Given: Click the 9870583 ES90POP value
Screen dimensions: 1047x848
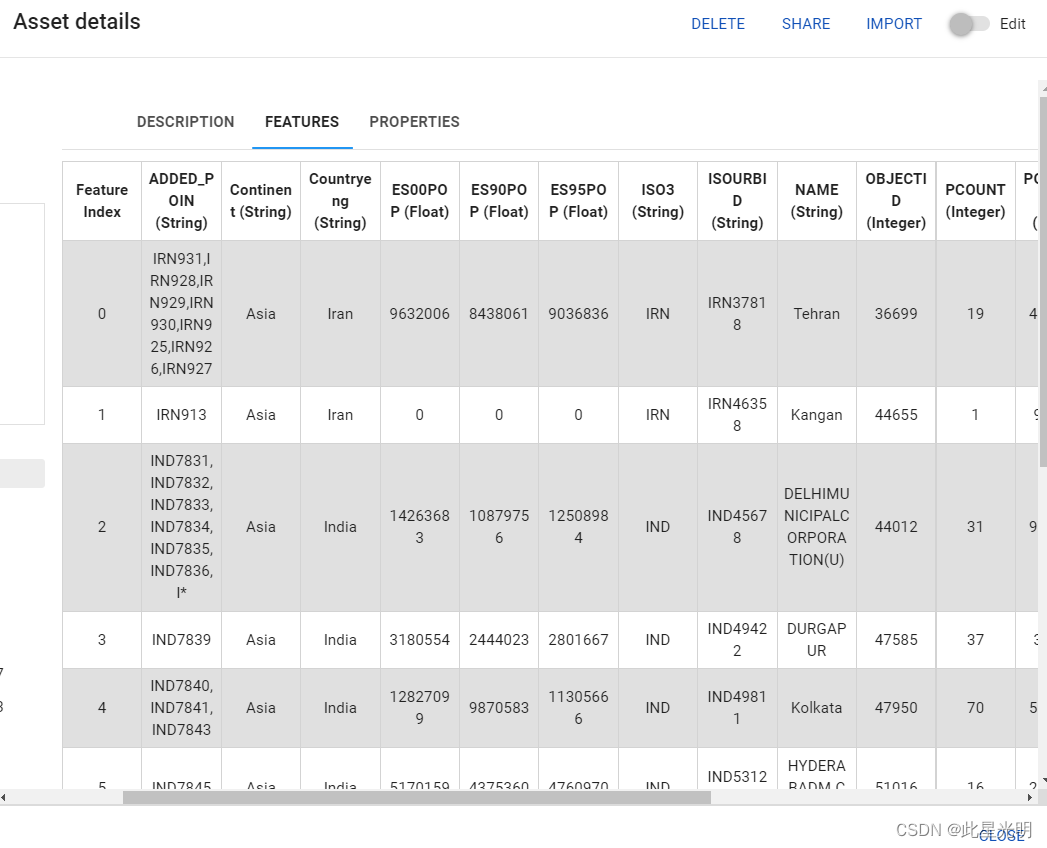Looking at the screenshot, I should click(x=499, y=707).
